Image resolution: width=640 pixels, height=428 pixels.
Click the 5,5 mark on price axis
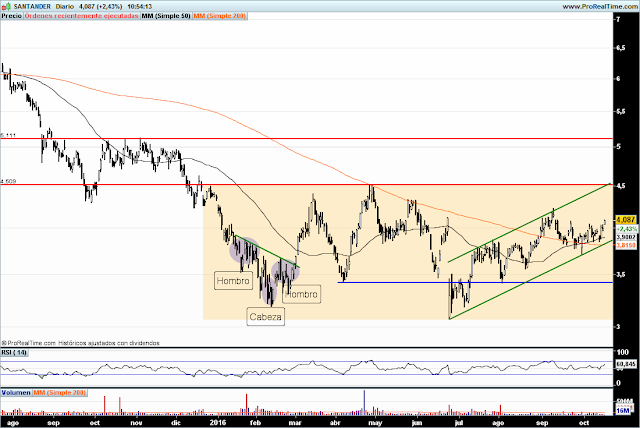click(621, 111)
